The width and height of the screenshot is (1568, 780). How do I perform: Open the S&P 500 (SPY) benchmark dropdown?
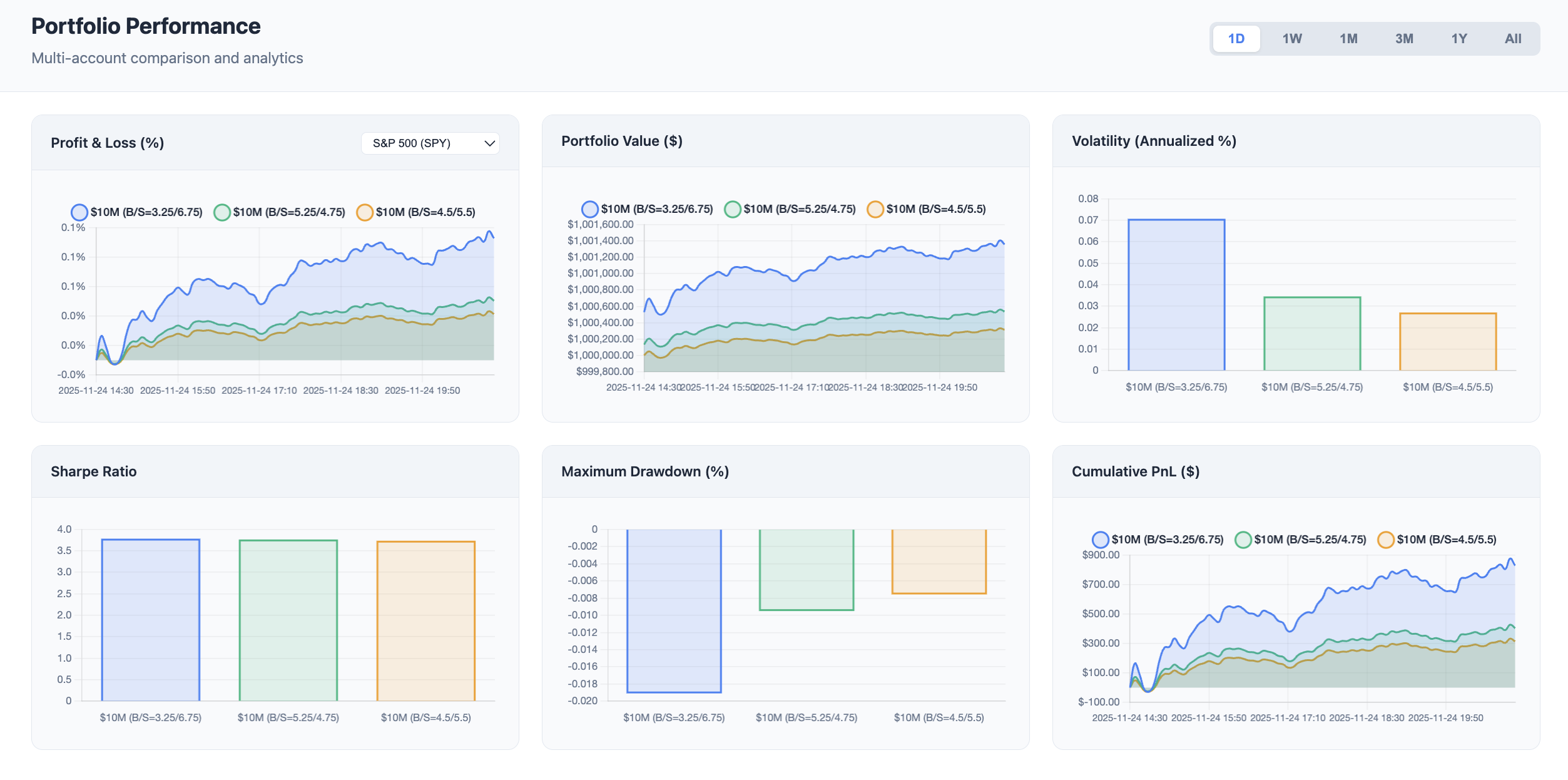pyautogui.click(x=429, y=143)
